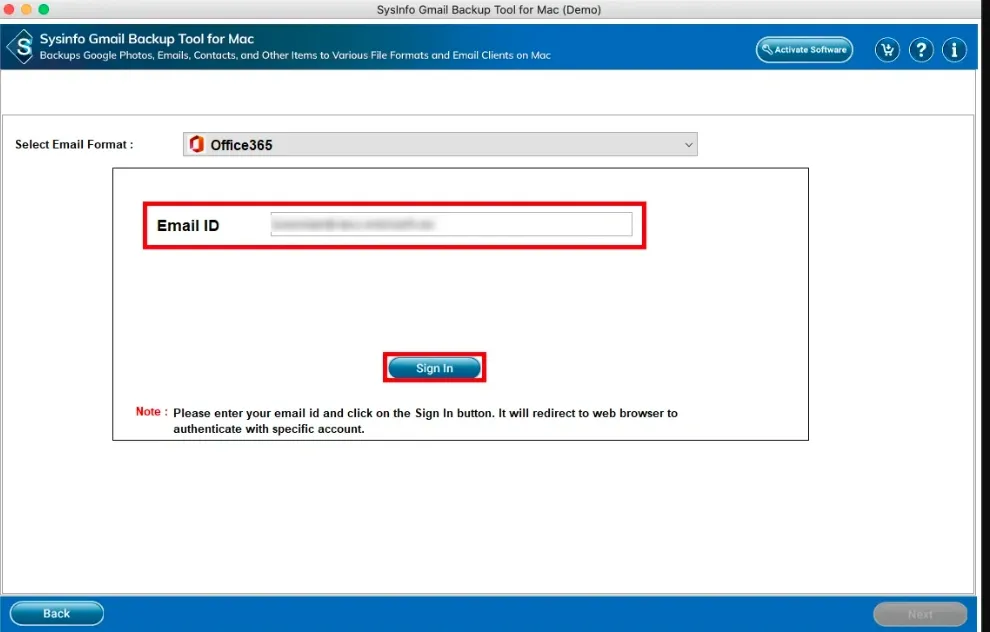Click the Sign In button
990x632 pixels.
(x=434, y=368)
